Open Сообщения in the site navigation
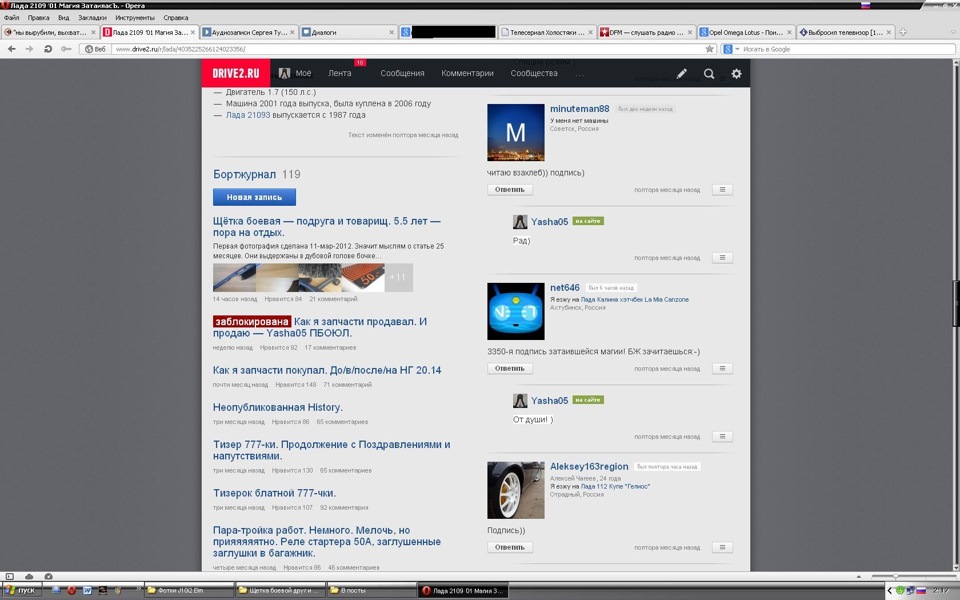 tap(402, 73)
